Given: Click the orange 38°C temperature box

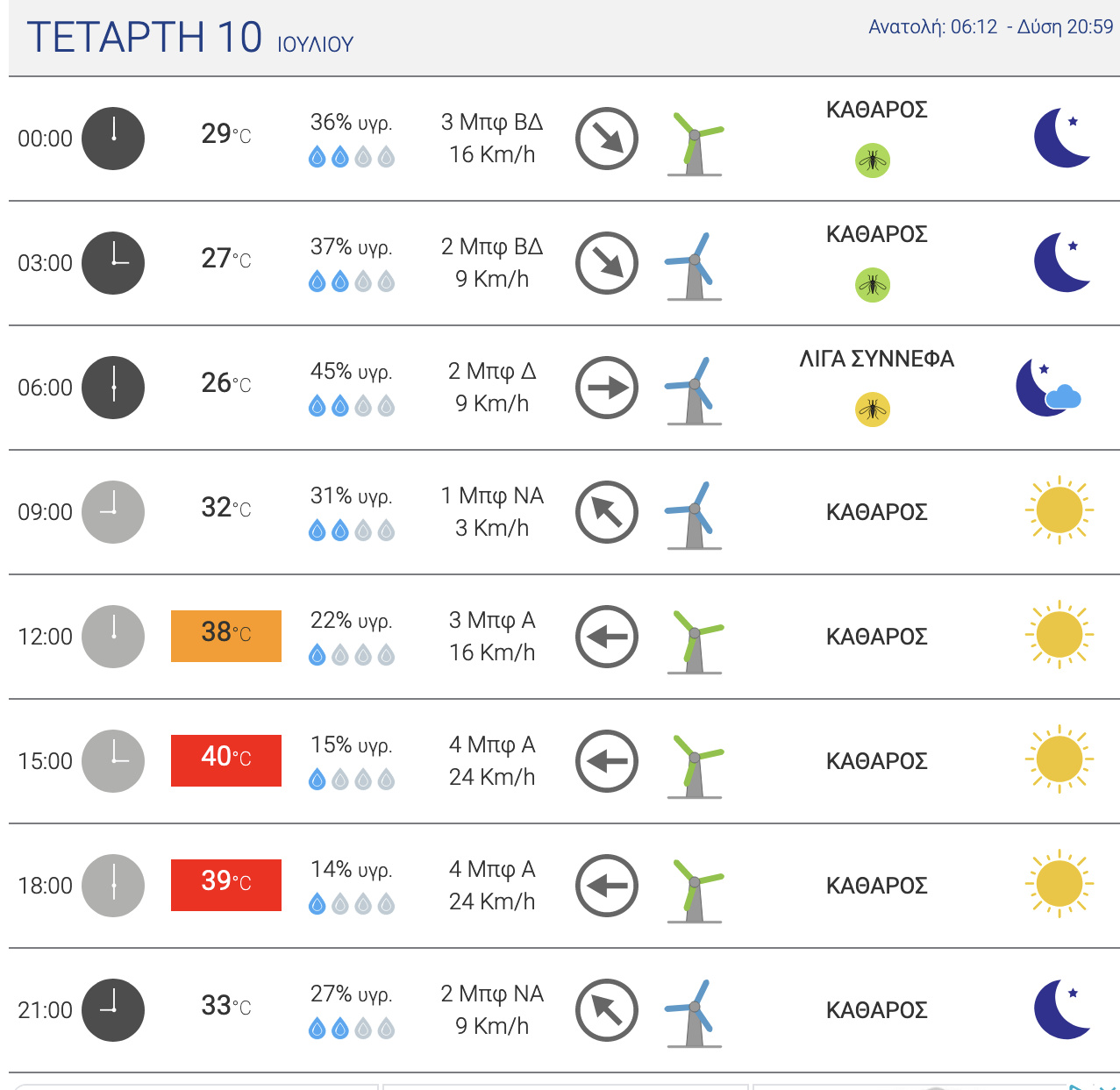Looking at the screenshot, I should point(226,636).
